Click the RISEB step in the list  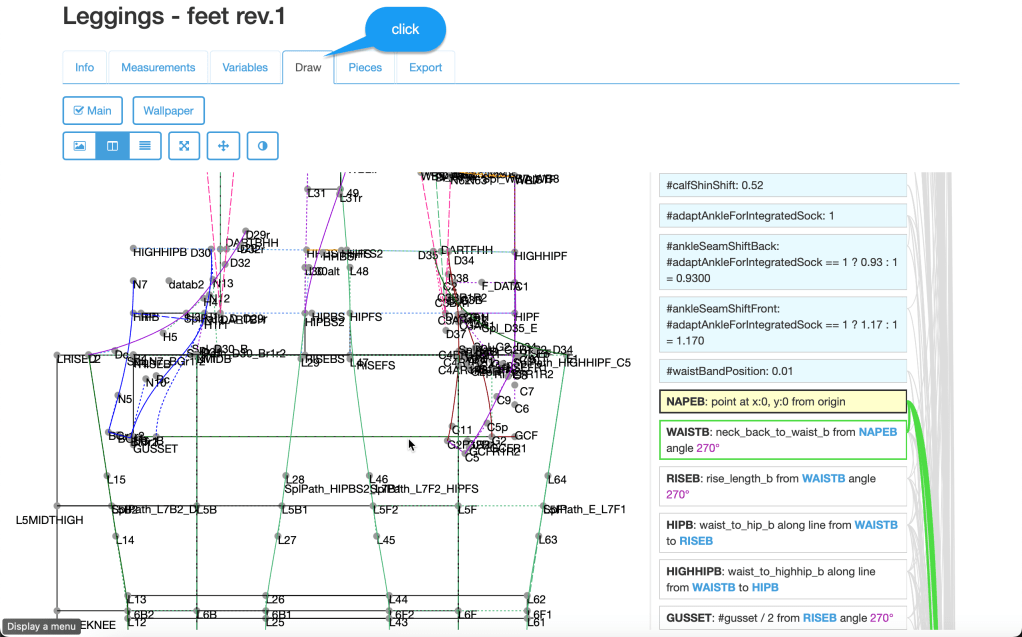point(782,485)
